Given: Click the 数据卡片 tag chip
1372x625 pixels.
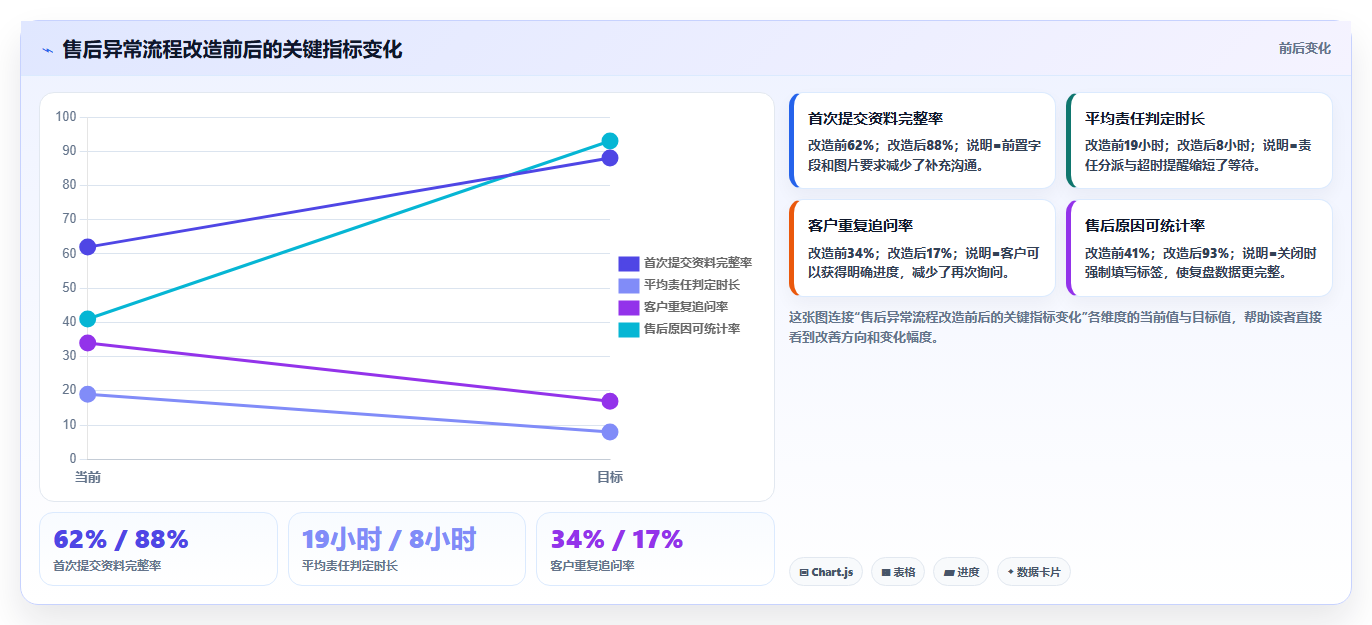Looking at the screenshot, I should click(x=1034, y=572).
